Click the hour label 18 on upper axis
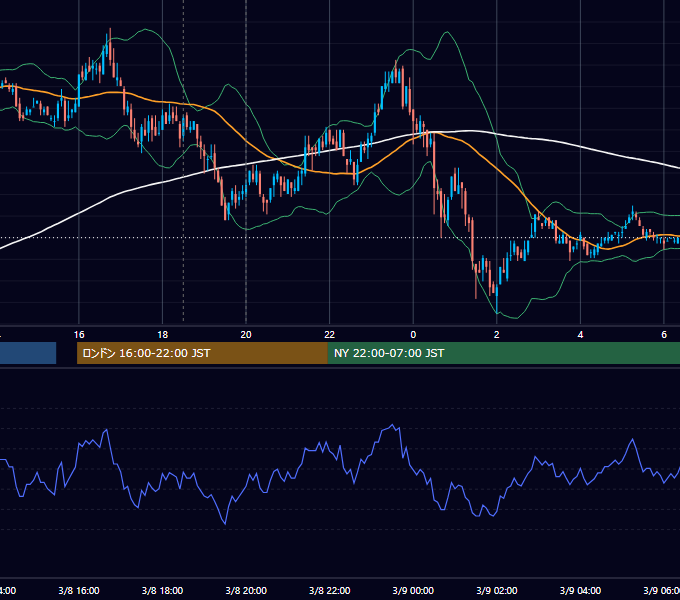 162,335
